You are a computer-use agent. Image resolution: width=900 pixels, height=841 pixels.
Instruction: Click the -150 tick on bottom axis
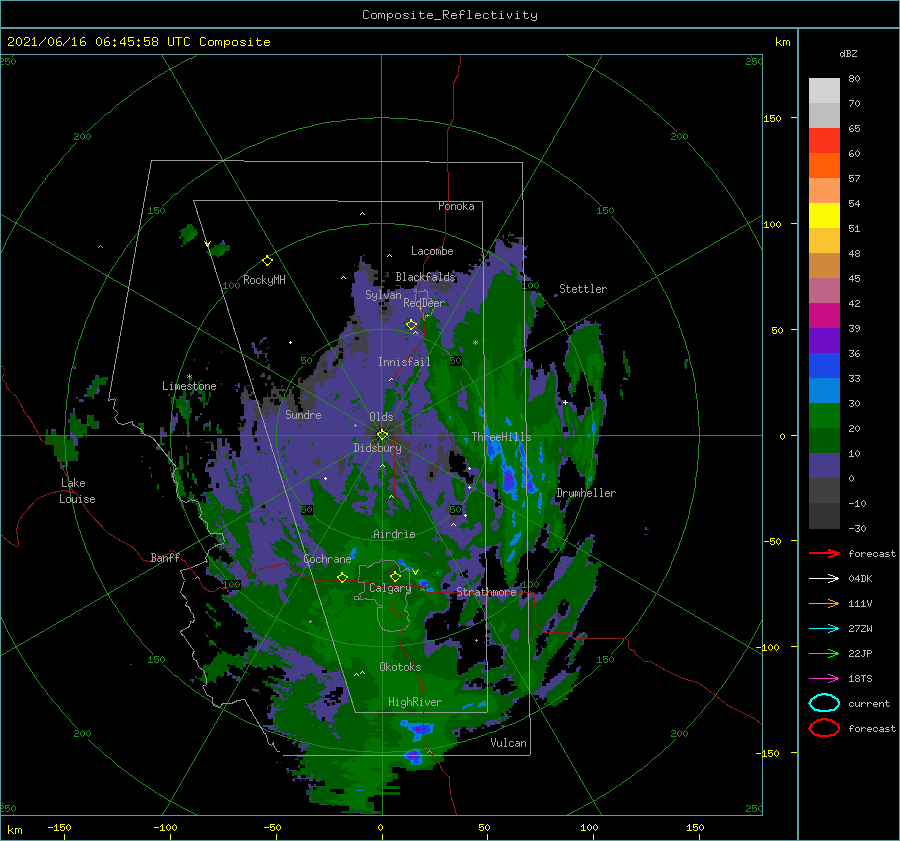[59, 827]
